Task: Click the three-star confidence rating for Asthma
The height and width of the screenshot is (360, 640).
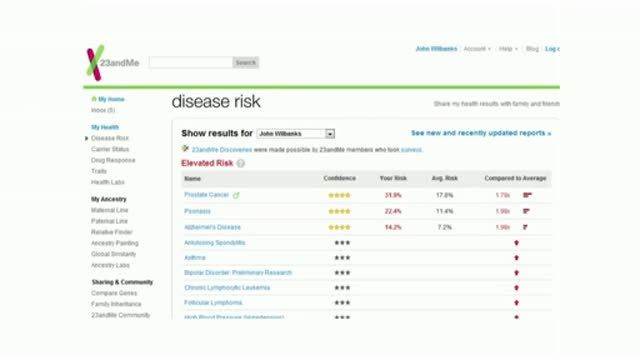Action: (x=342, y=258)
